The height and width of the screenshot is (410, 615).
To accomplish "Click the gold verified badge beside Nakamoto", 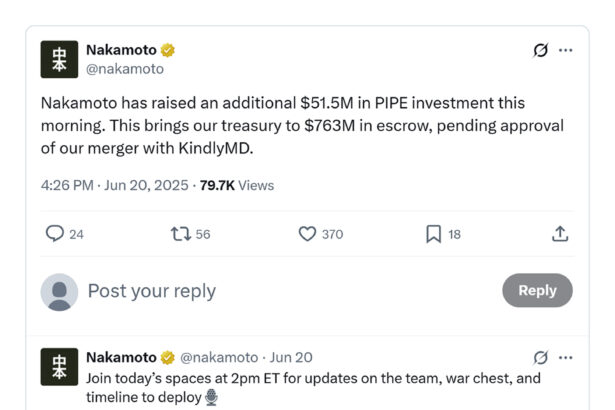I will (x=169, y=50).
